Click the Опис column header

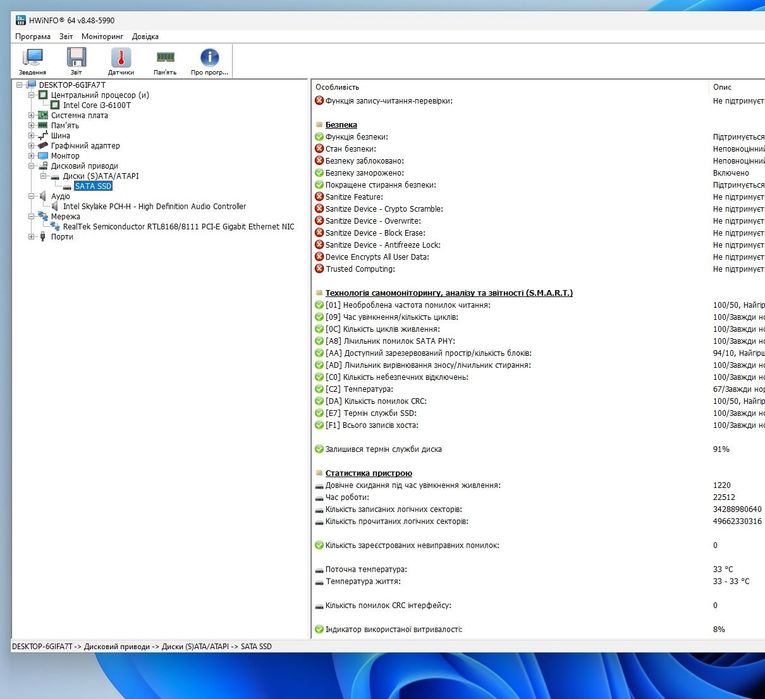(x=722, y=87)
